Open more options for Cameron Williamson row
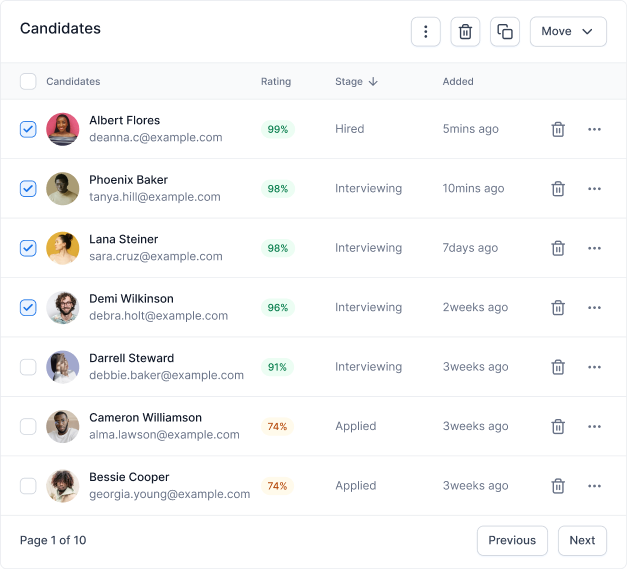Screen dimensions: 627x570 pos(594,426)
